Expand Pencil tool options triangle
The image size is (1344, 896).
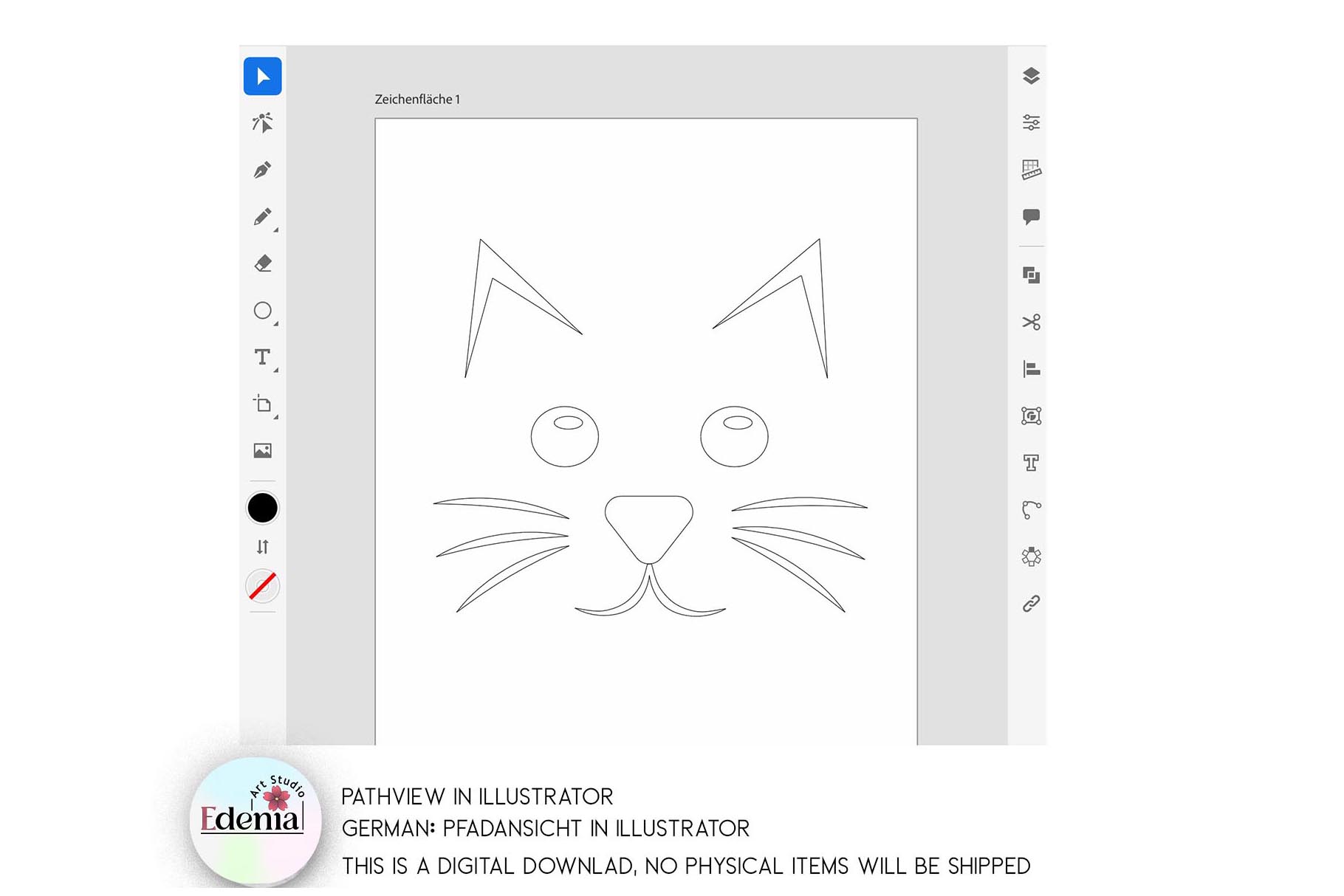click(x=276, y=230)
